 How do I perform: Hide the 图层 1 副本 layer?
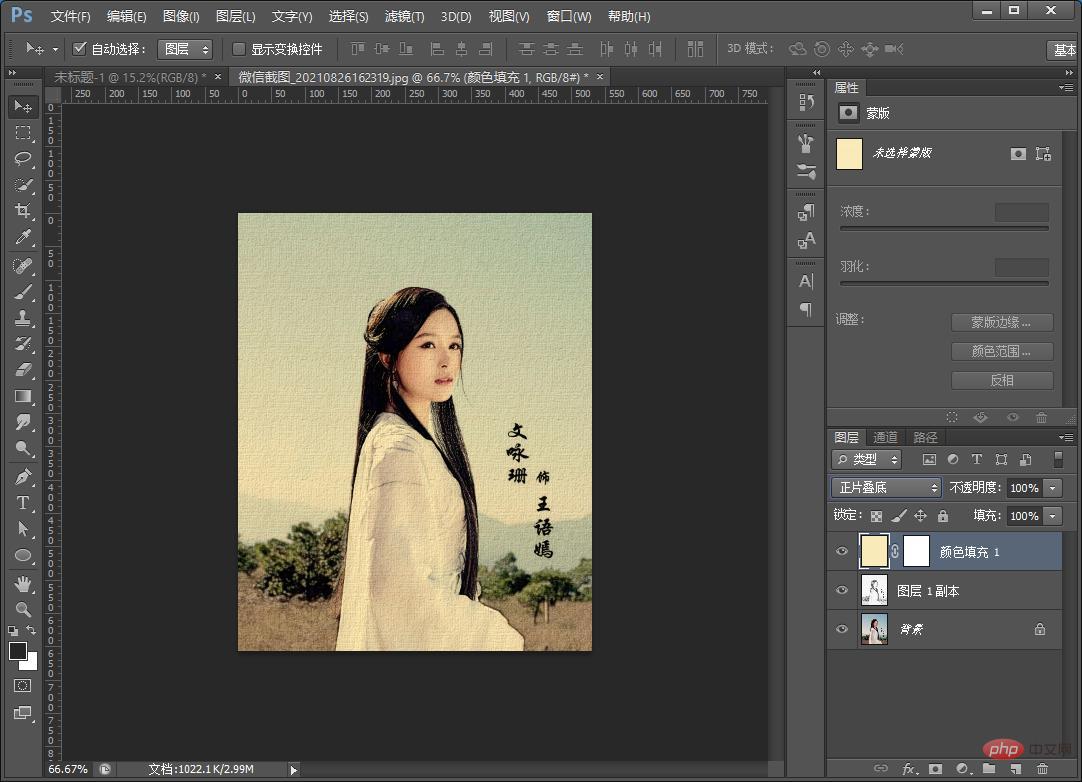tap(842, 590)
